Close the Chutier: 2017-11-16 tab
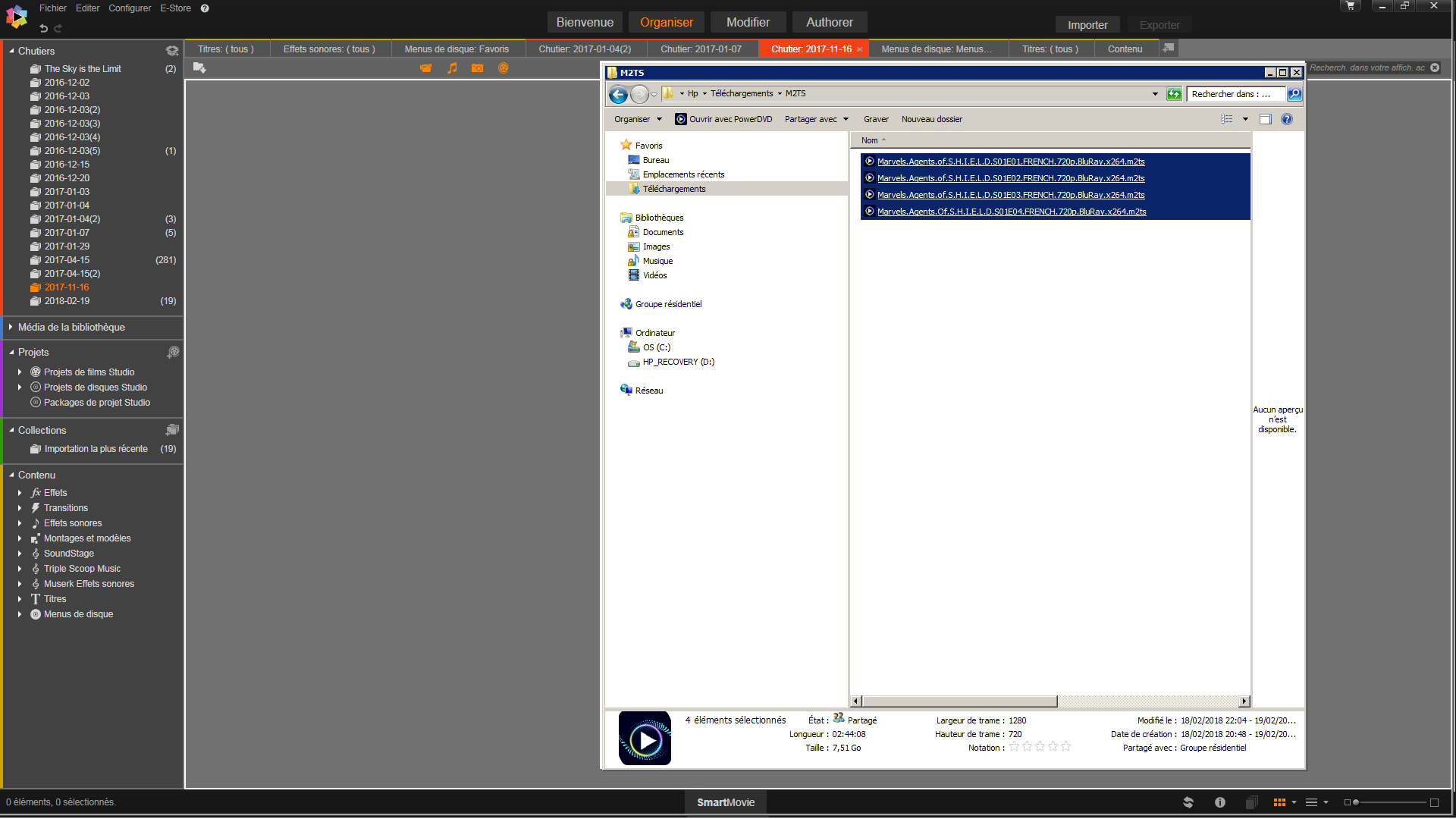This screenshot has height=819, width=1456. click(x=859, y=49)
